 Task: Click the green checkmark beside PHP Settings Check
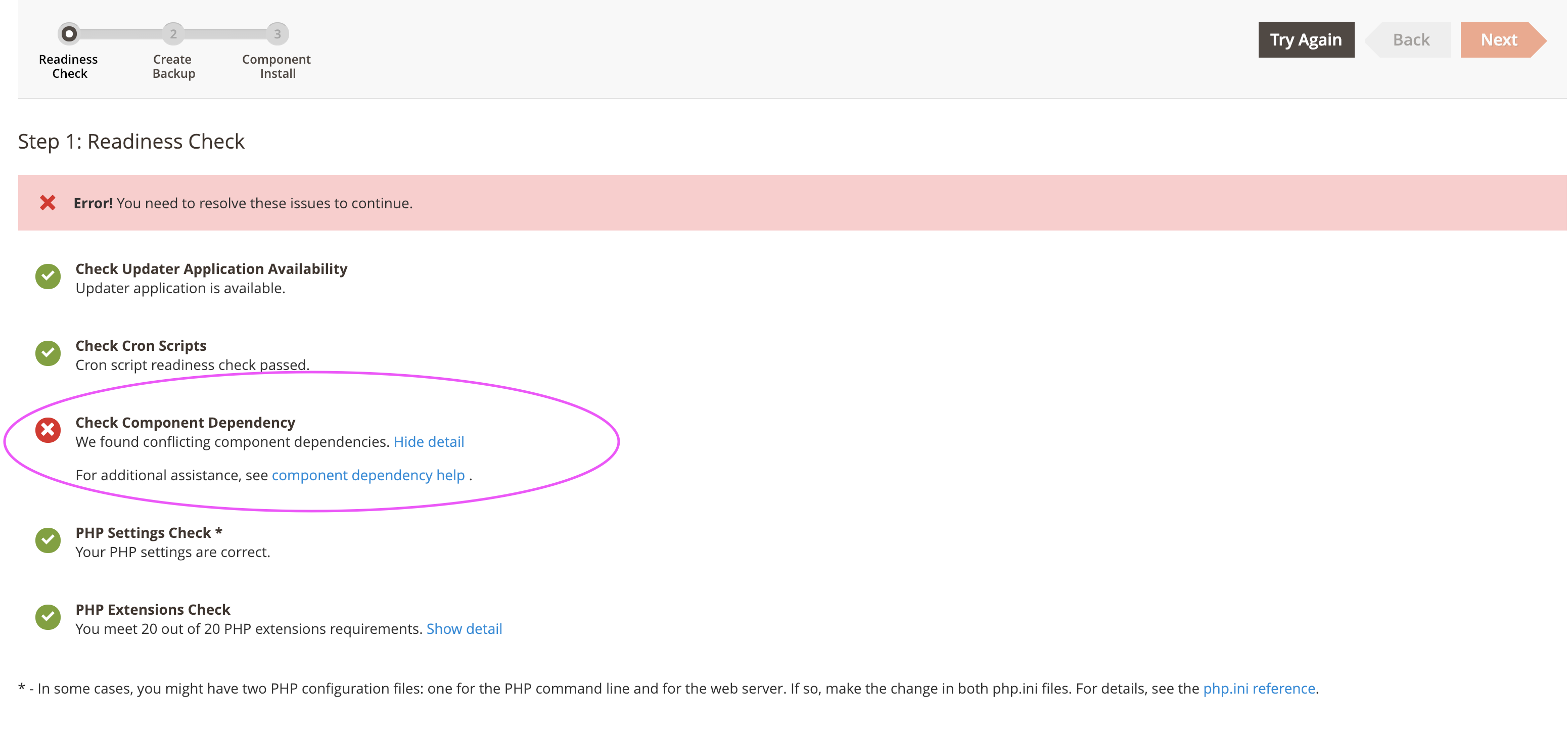tap(48, 540)
